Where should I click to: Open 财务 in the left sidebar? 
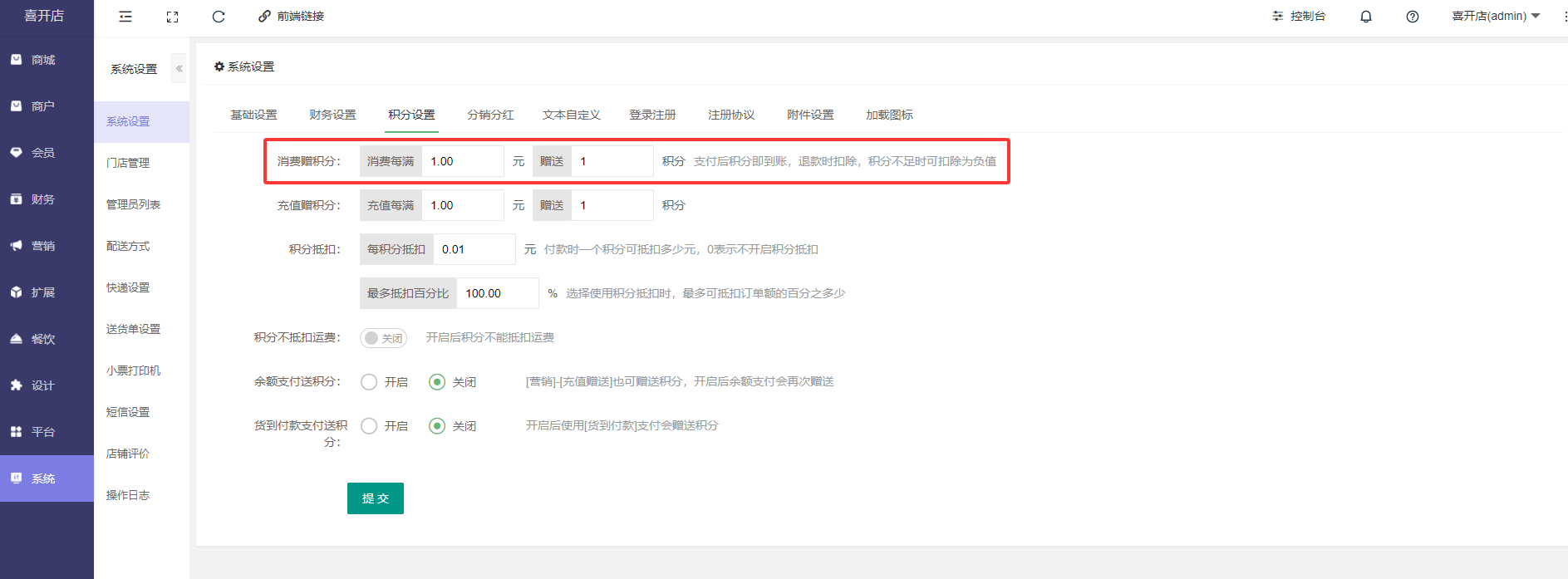coord(47,199)
